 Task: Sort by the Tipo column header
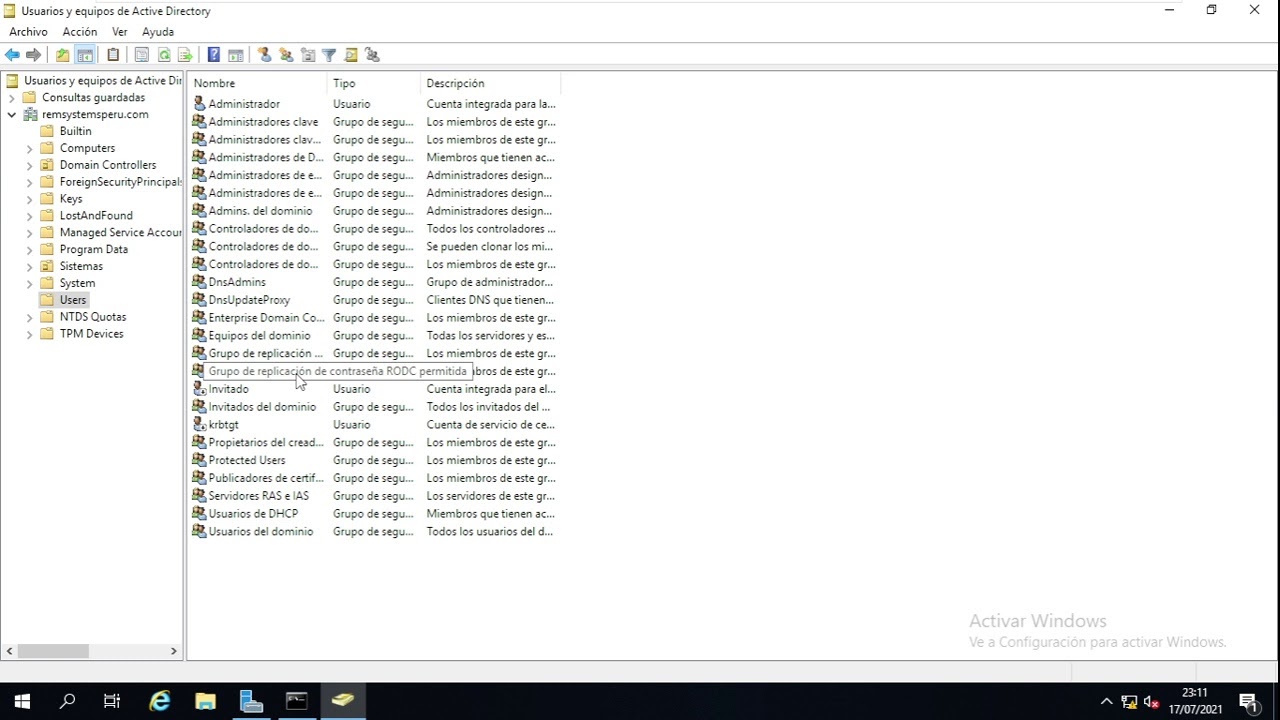374,83
